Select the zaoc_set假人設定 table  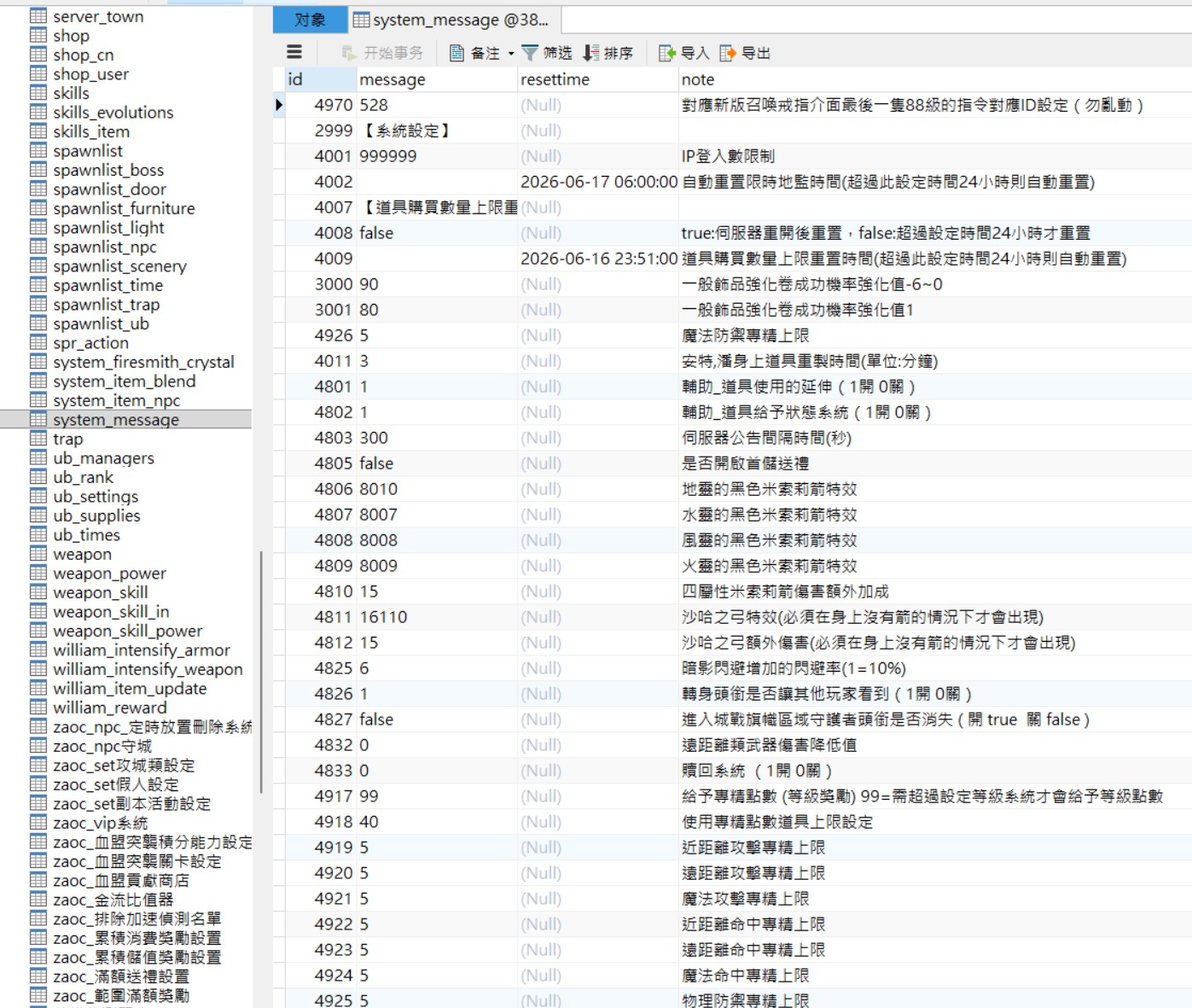[116, 784]
